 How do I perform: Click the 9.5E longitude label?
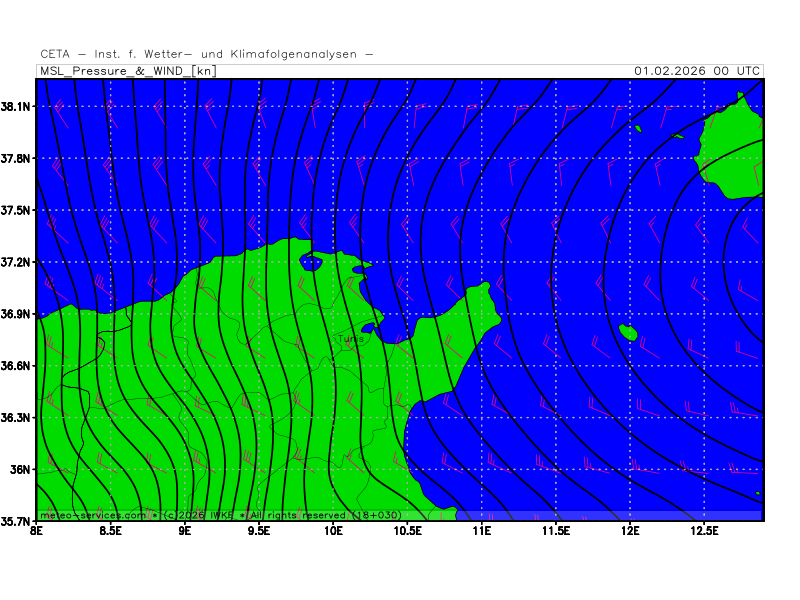pyautogui.click(x=259, y=531)
